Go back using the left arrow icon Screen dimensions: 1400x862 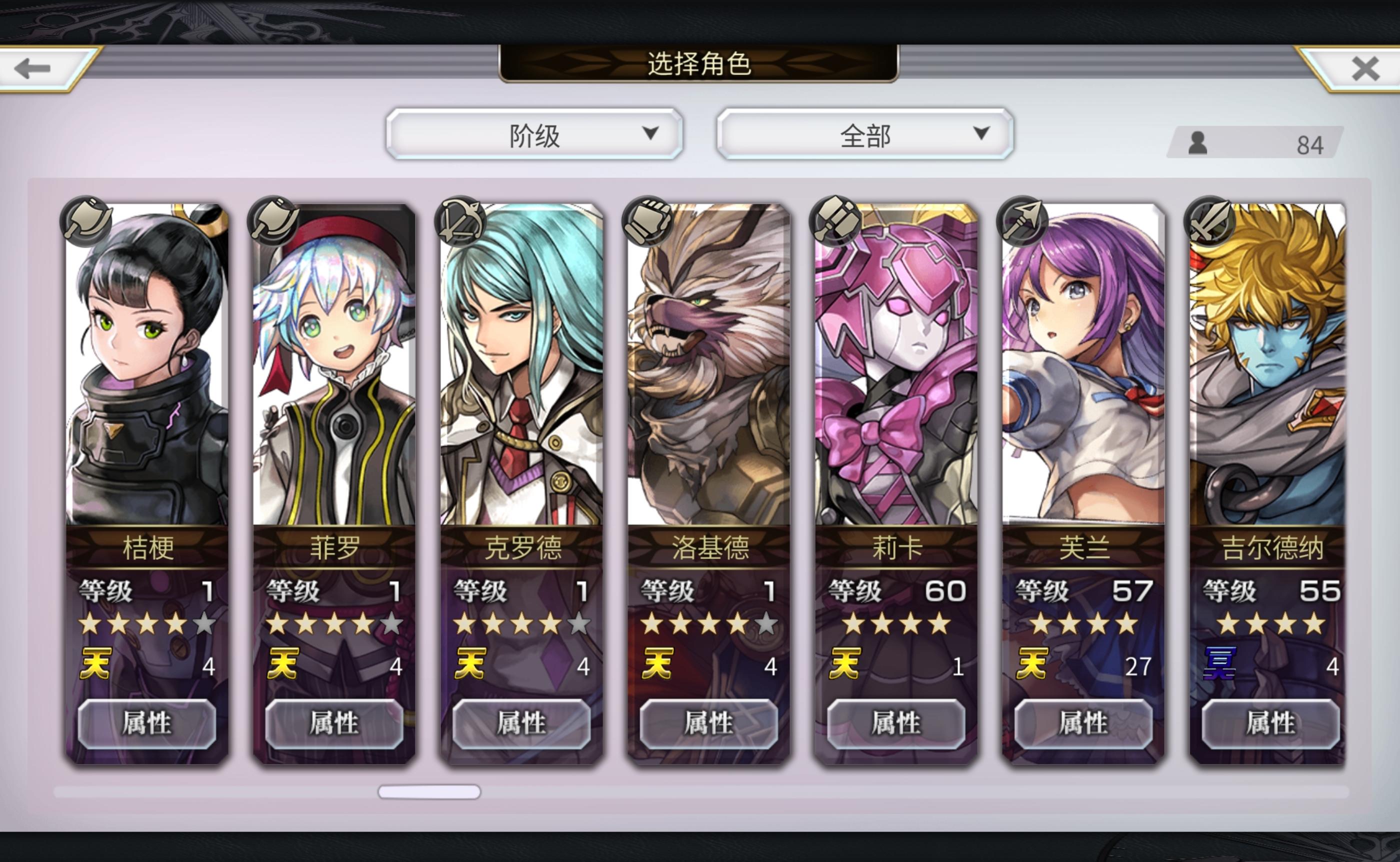(32, 69)
